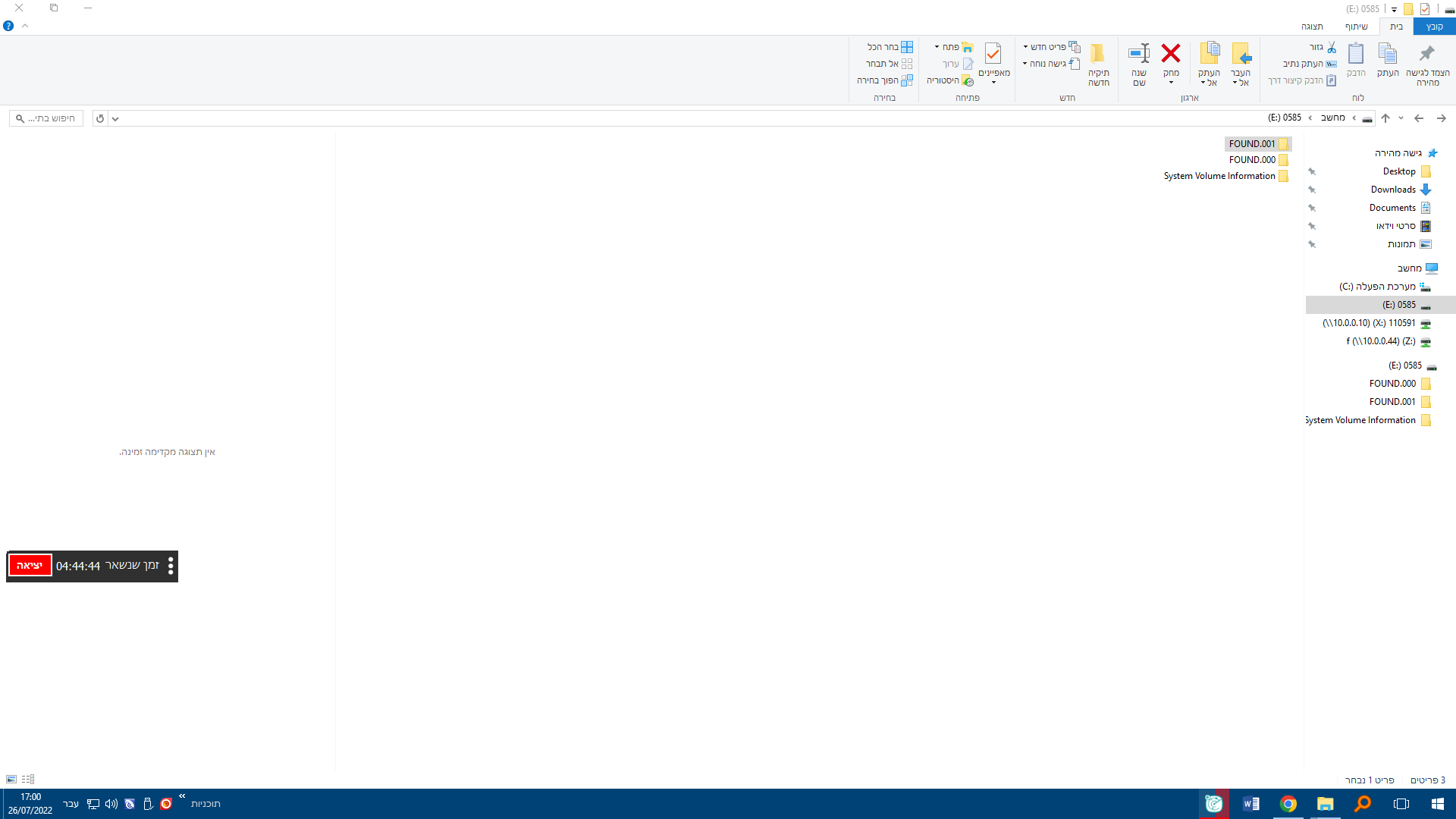Screen dimensions: 1456x819
Task: Click the scissors Cut icon
Action: point(1332,47)
